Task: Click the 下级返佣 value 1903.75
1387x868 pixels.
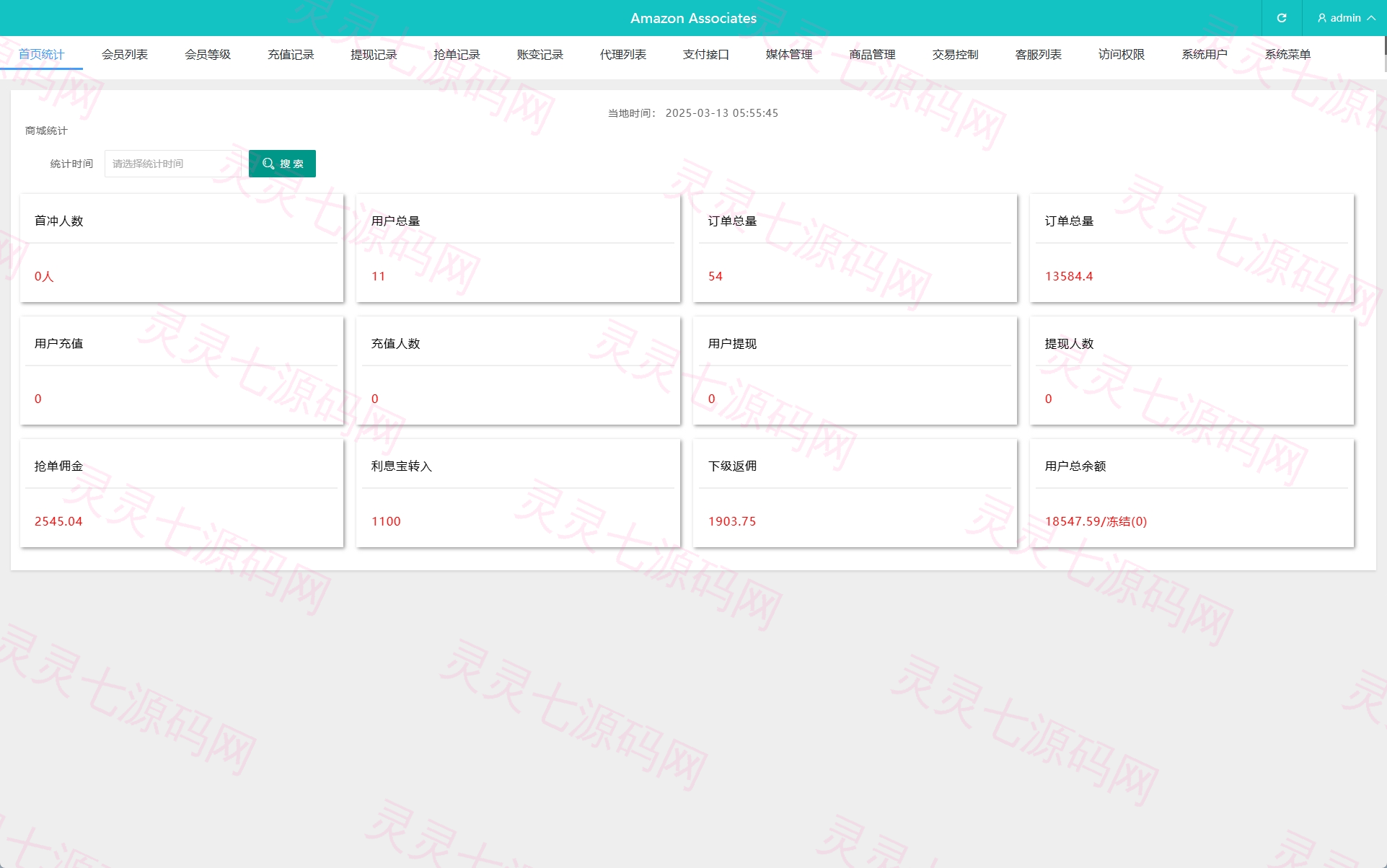Action: pyautogui.click(x=732, y=521)
